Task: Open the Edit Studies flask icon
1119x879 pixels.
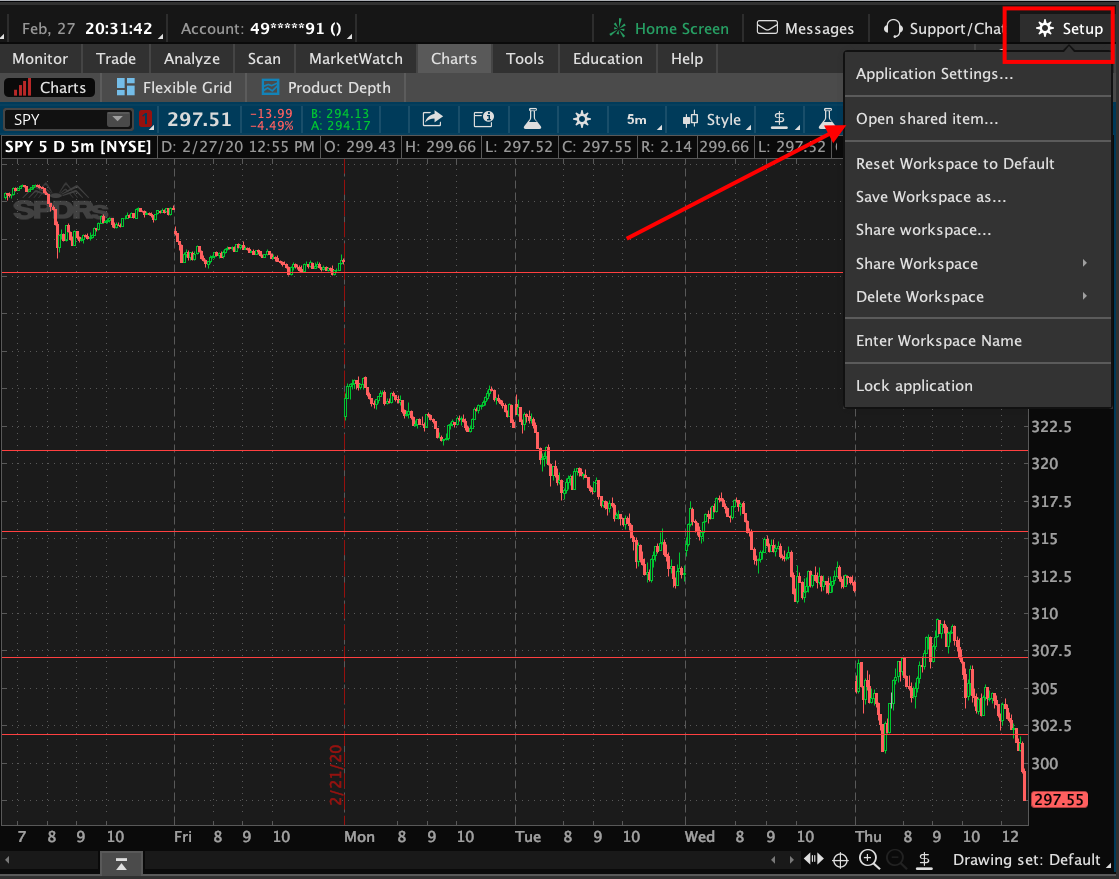Action: [x=532, y=120]
